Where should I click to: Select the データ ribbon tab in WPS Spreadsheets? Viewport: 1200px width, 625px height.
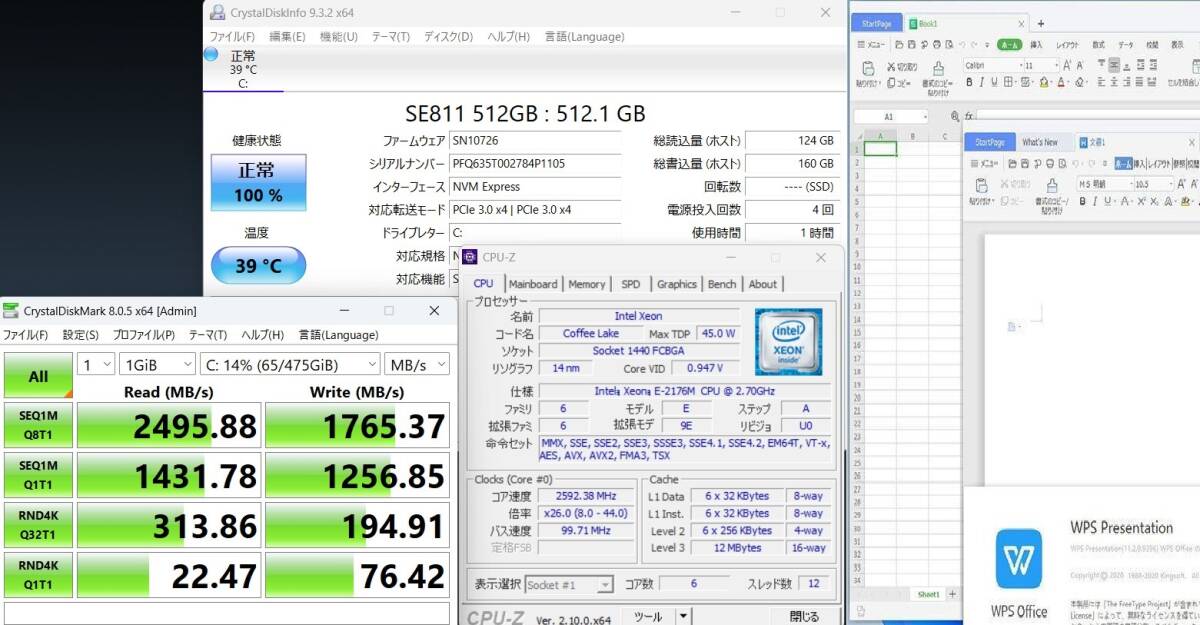[x=1125, y=45]
